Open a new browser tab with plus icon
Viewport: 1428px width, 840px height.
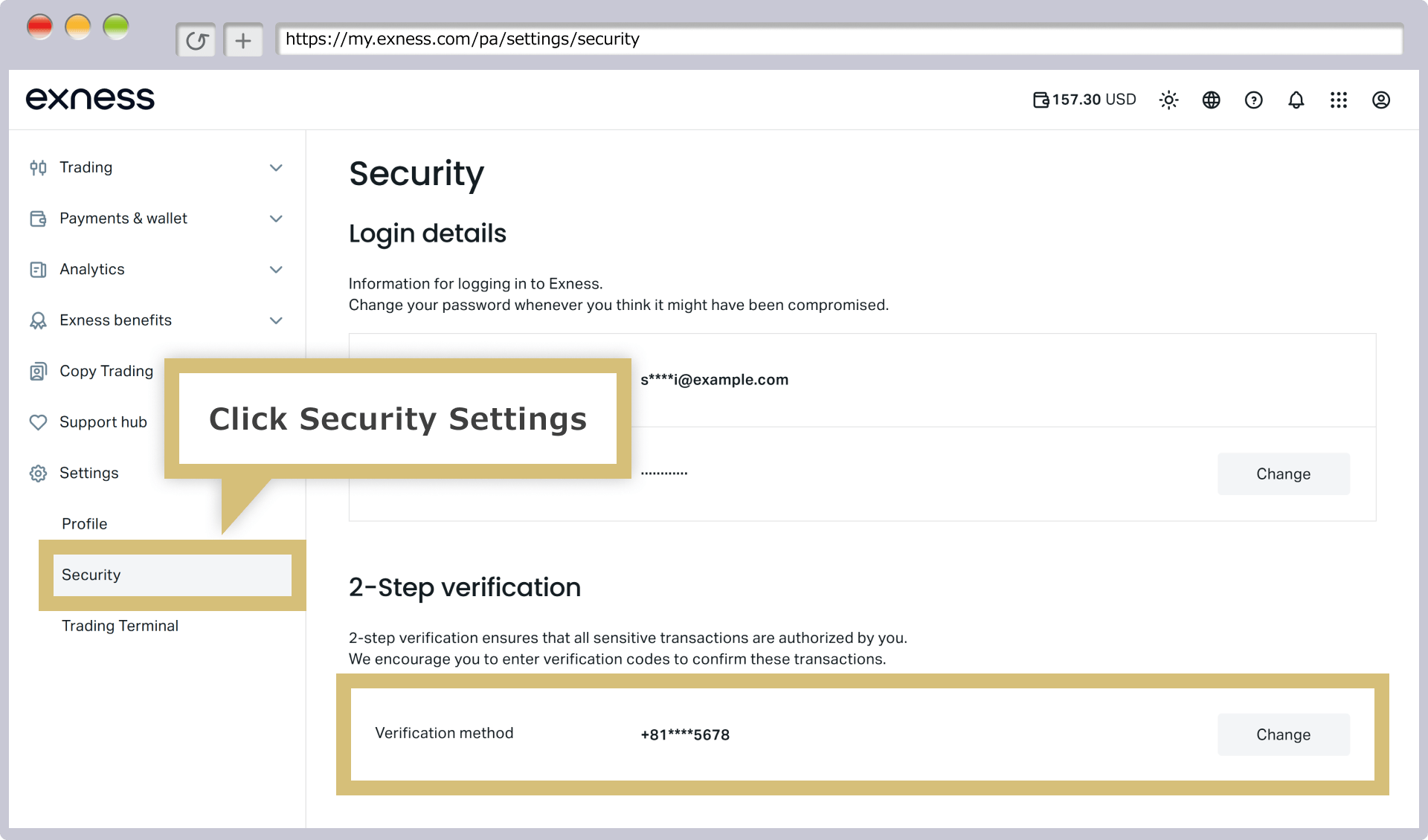[243, 40]
